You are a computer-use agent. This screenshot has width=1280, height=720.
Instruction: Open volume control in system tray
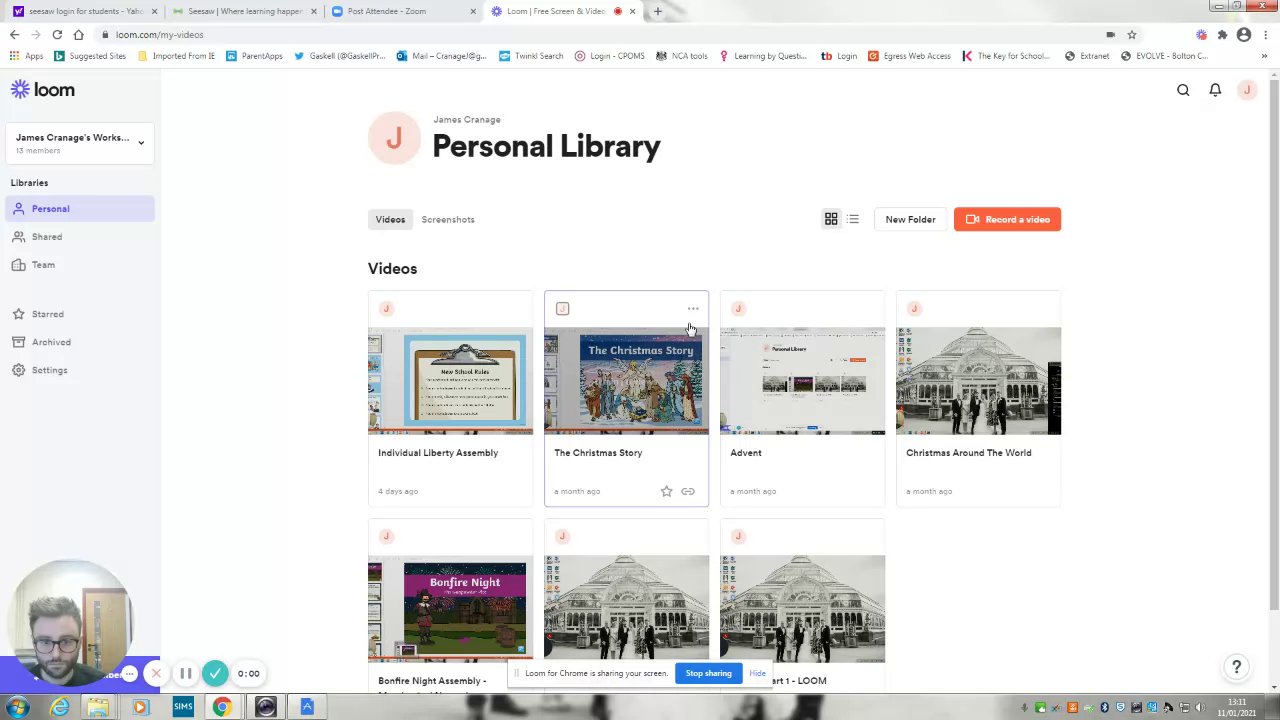1198,708
